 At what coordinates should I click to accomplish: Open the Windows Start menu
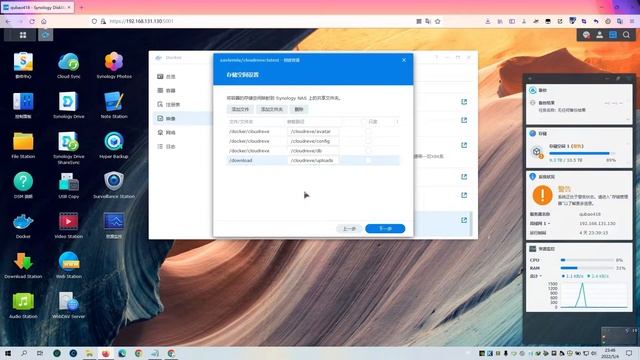(x=7, y=353)
